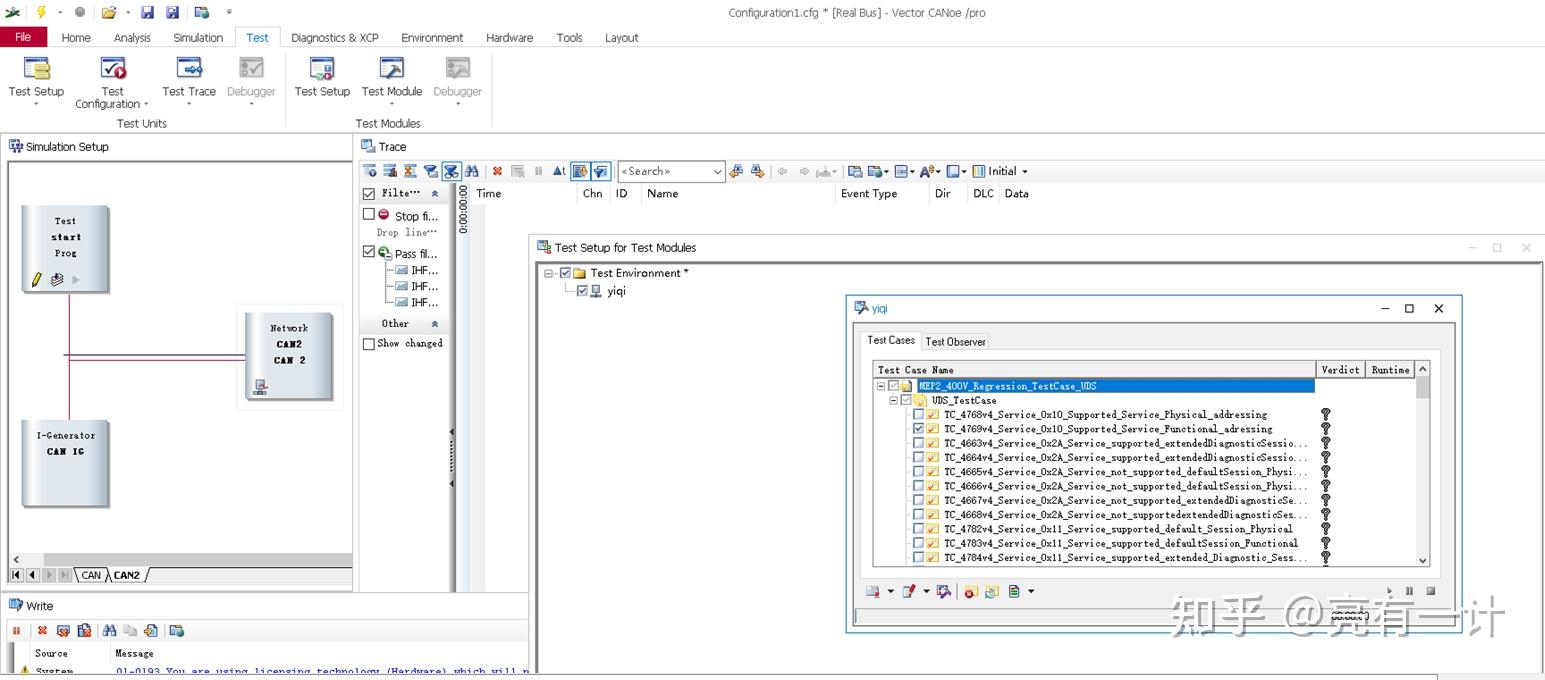Click the test case list vertical scrollbar down arrow
The width and height of the screenshot is (1545, 680).
(x=1423, y=561)
